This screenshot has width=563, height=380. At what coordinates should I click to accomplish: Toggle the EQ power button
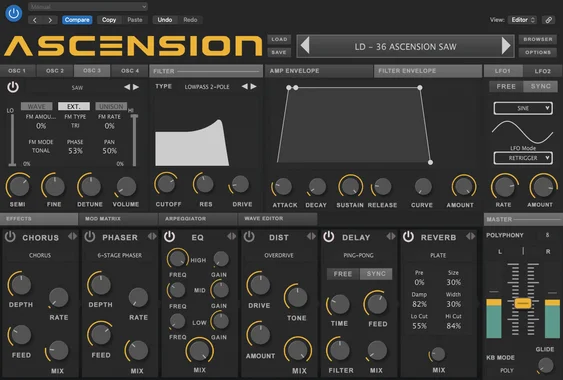169,237
